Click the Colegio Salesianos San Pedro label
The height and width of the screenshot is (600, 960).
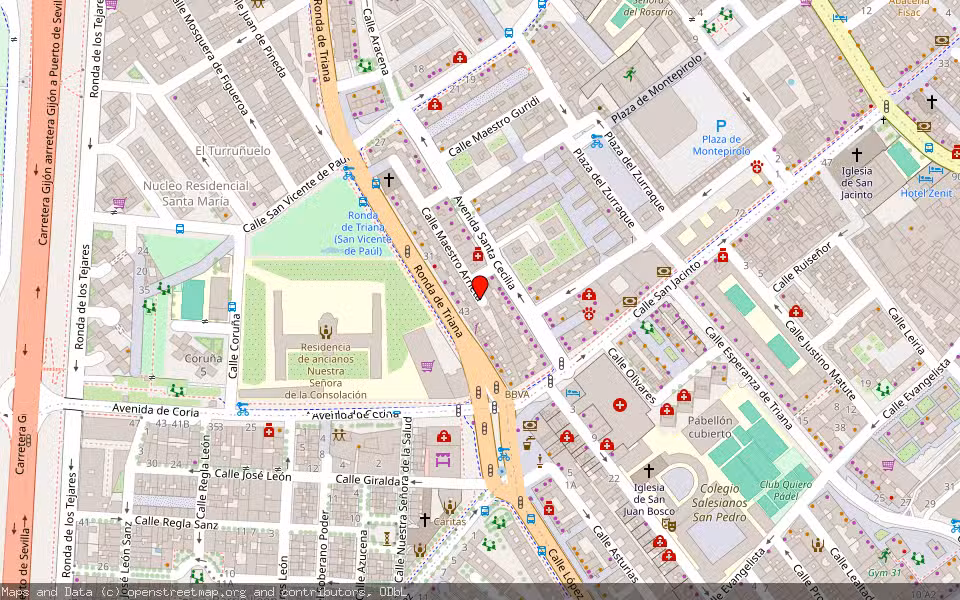(x=719, y=503)
